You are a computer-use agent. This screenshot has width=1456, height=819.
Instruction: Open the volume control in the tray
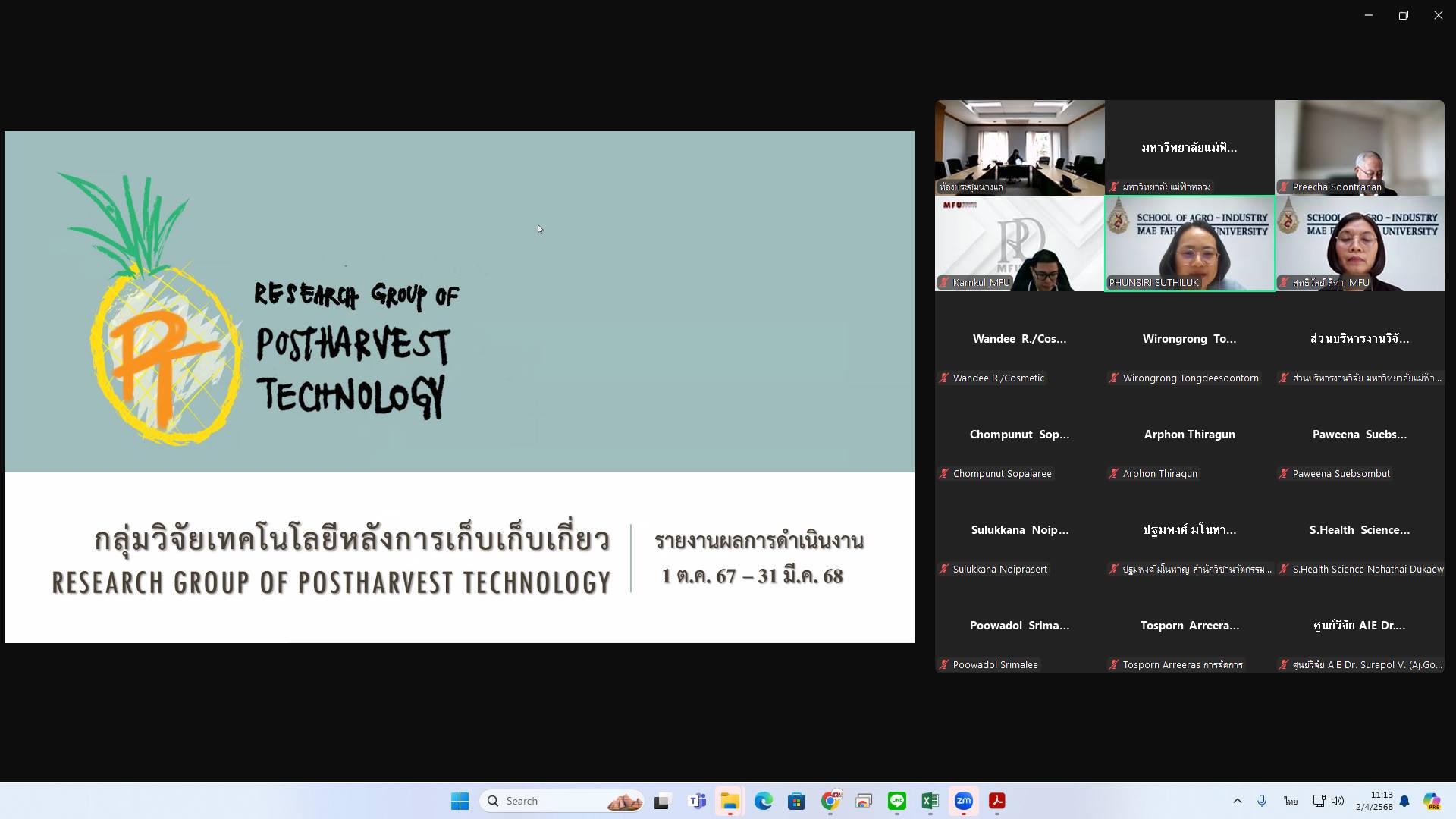pos(1338,801)
